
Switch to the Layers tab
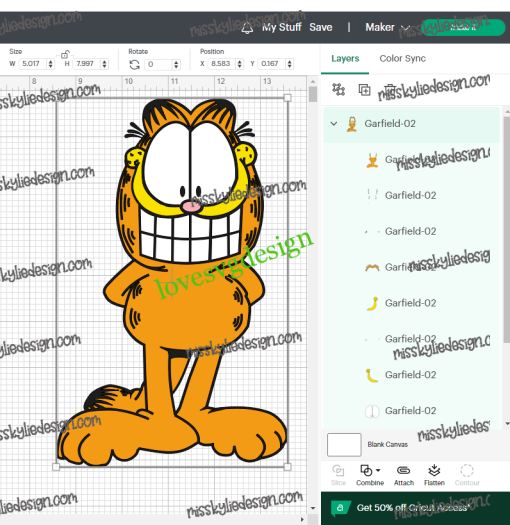345,59
